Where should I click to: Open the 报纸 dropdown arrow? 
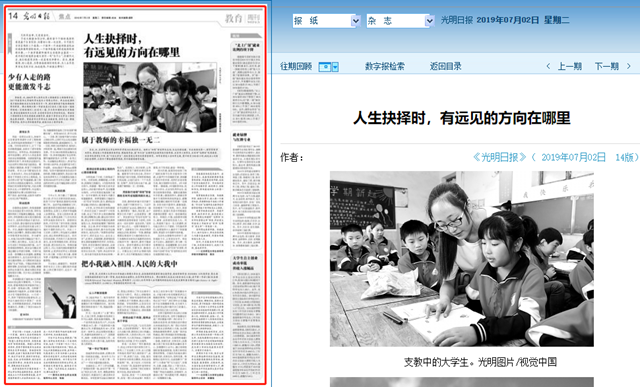356,21
